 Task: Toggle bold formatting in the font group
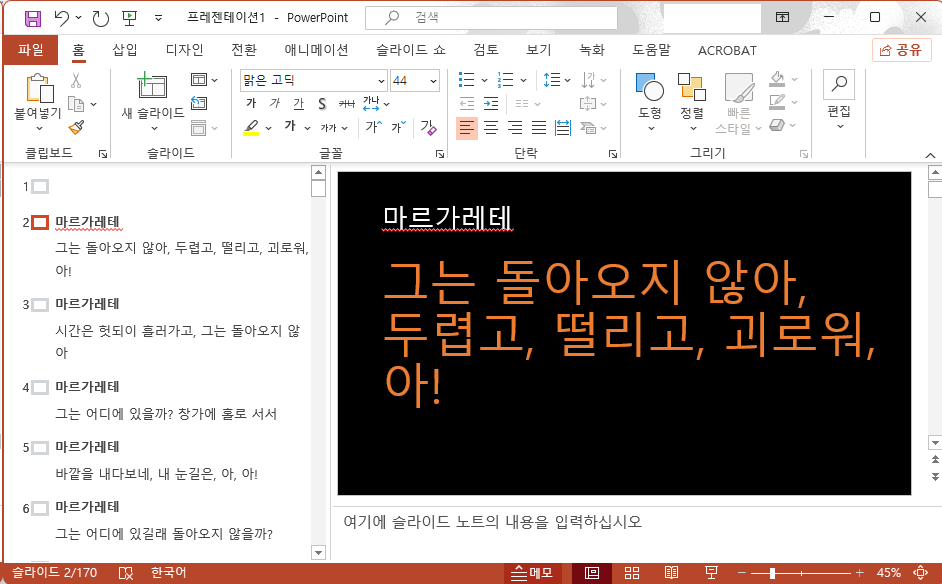252,103
